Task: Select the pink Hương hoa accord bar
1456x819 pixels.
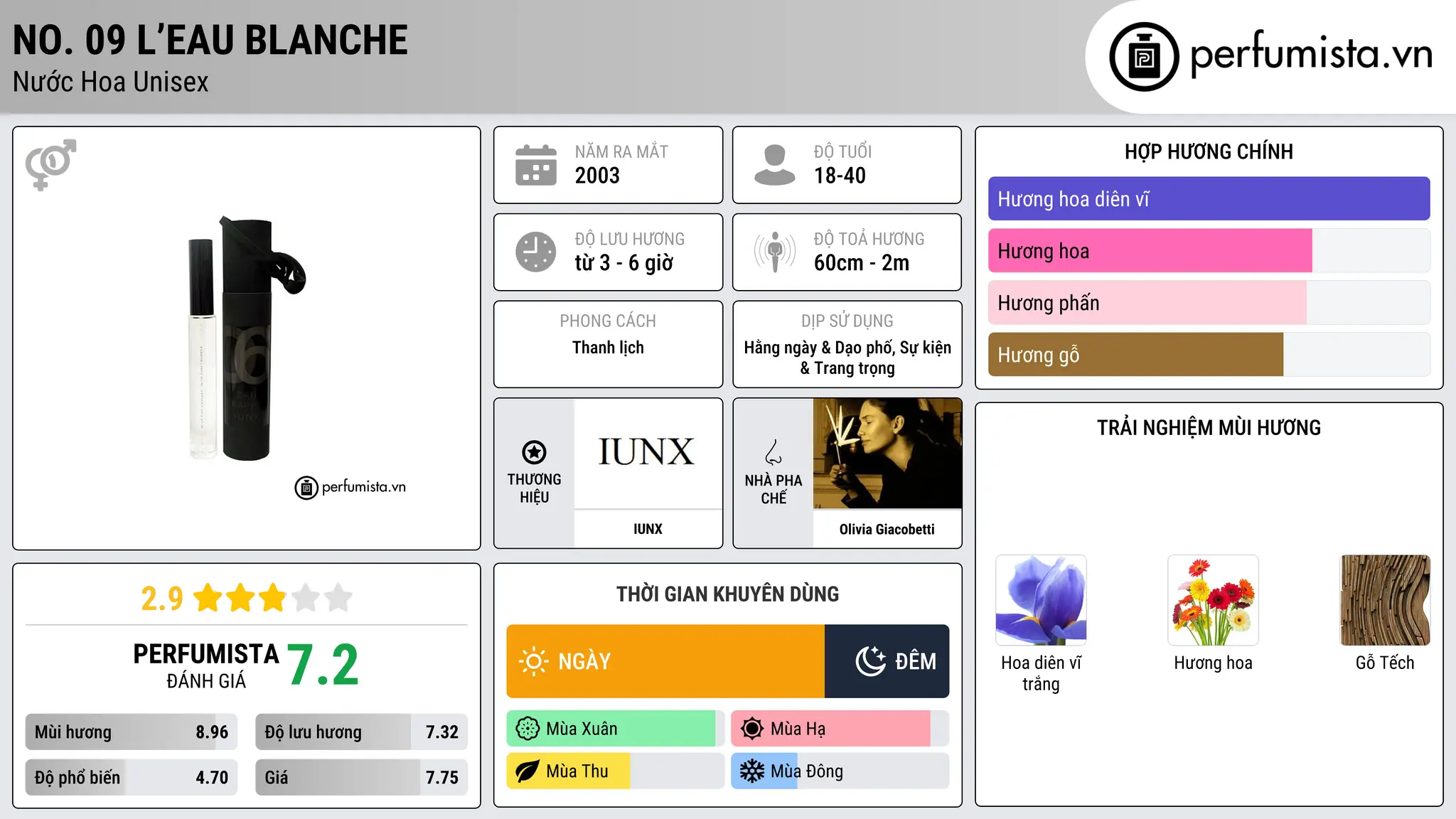Action: [x=1209, y=251]
